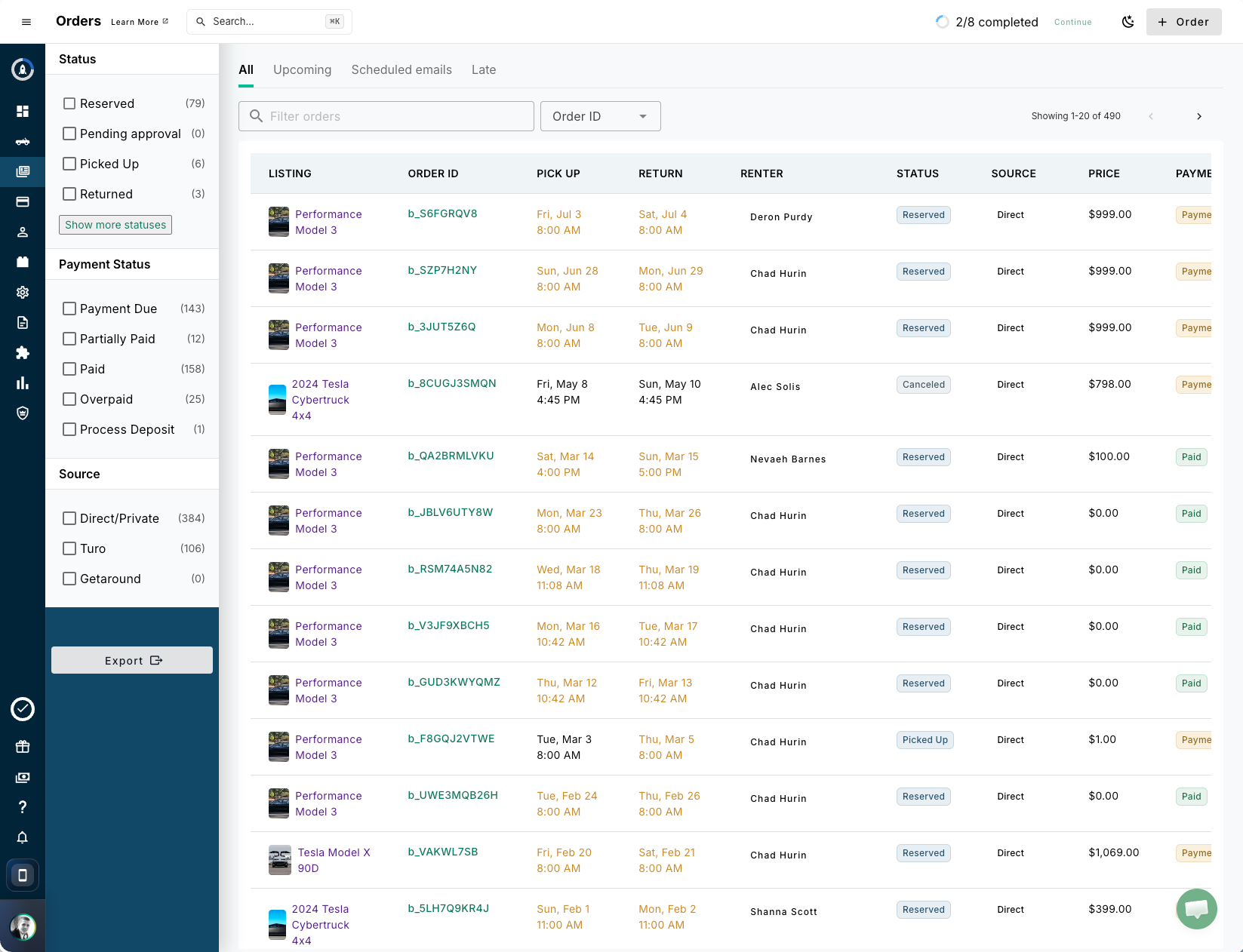The image size is (1243, 952).
Task: Select the Orders list icon in sidebar
Action: point(23,171)
